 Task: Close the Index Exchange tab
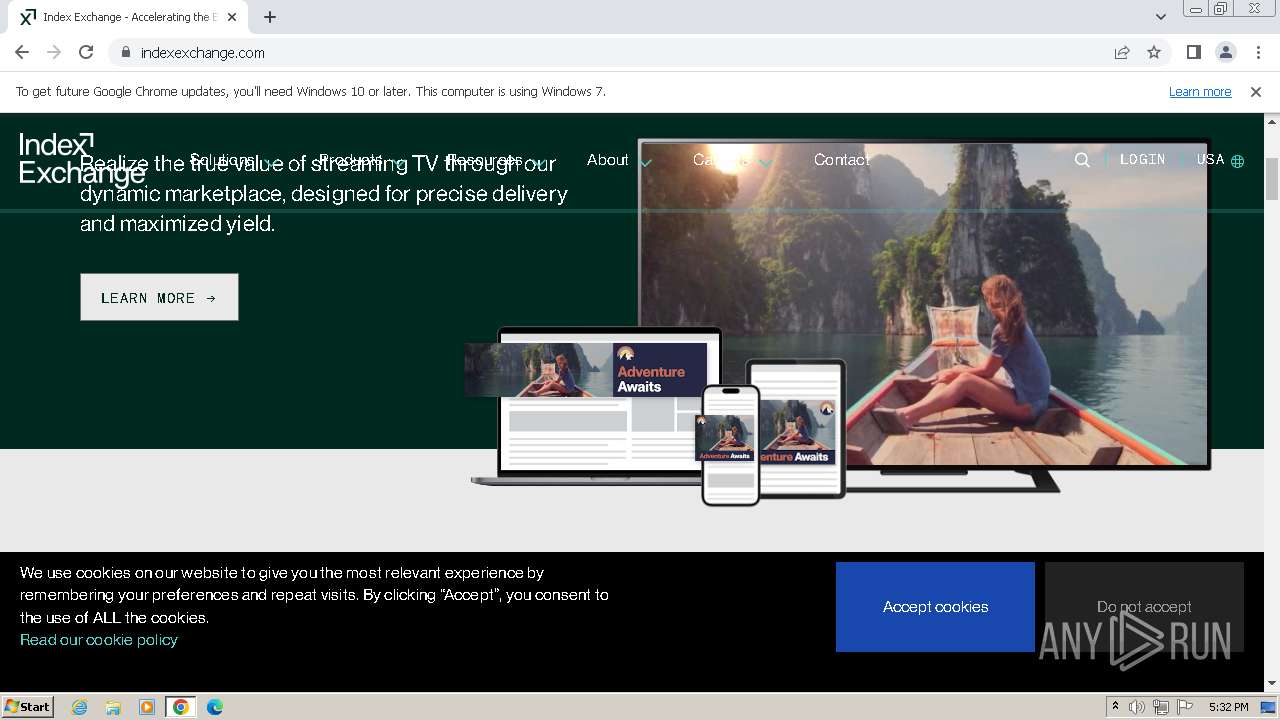point(232,17)
